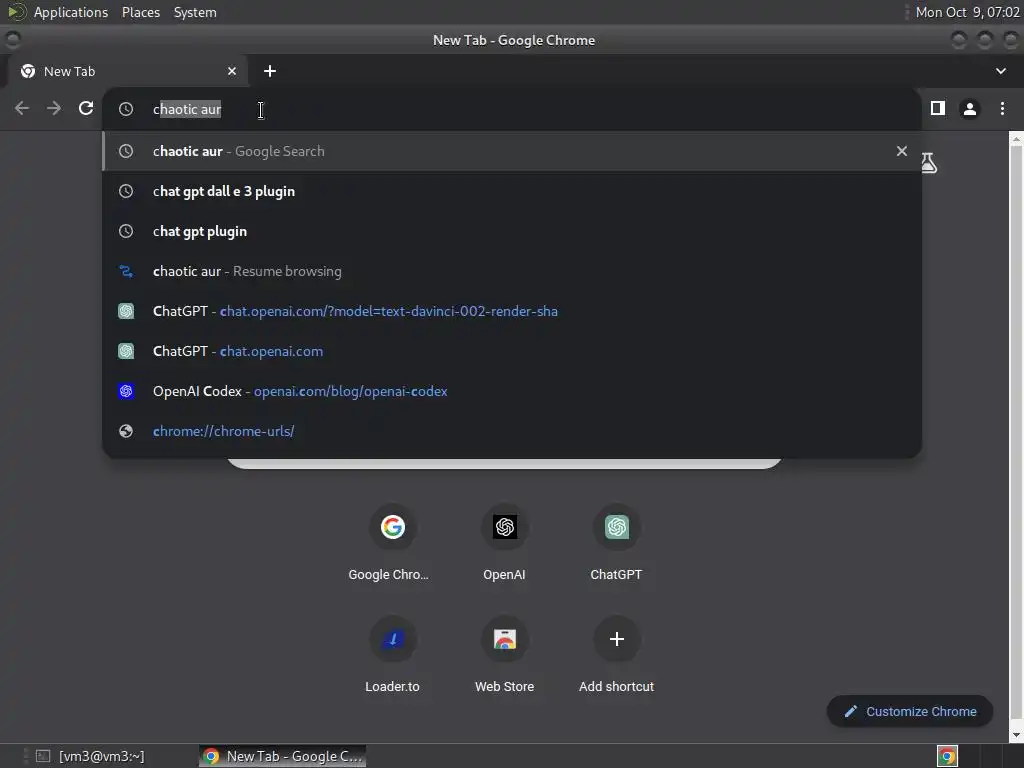Select 'chaotic aur - Resume browsing' suggestion
Image resolution: width=1024 pixels, height=768 pixels.
512,271
